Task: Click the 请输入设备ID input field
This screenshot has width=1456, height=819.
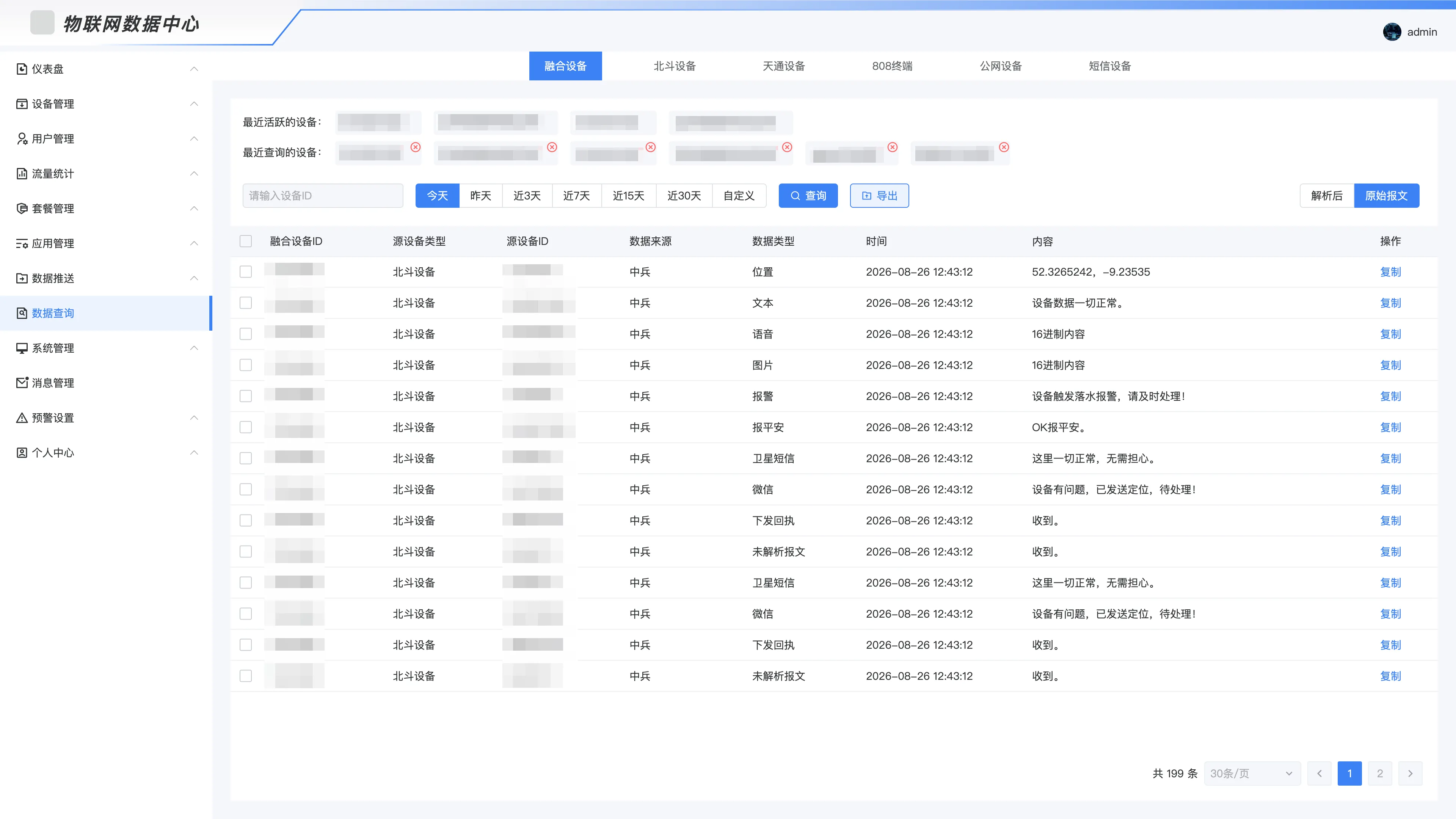Action: [323, 196]
